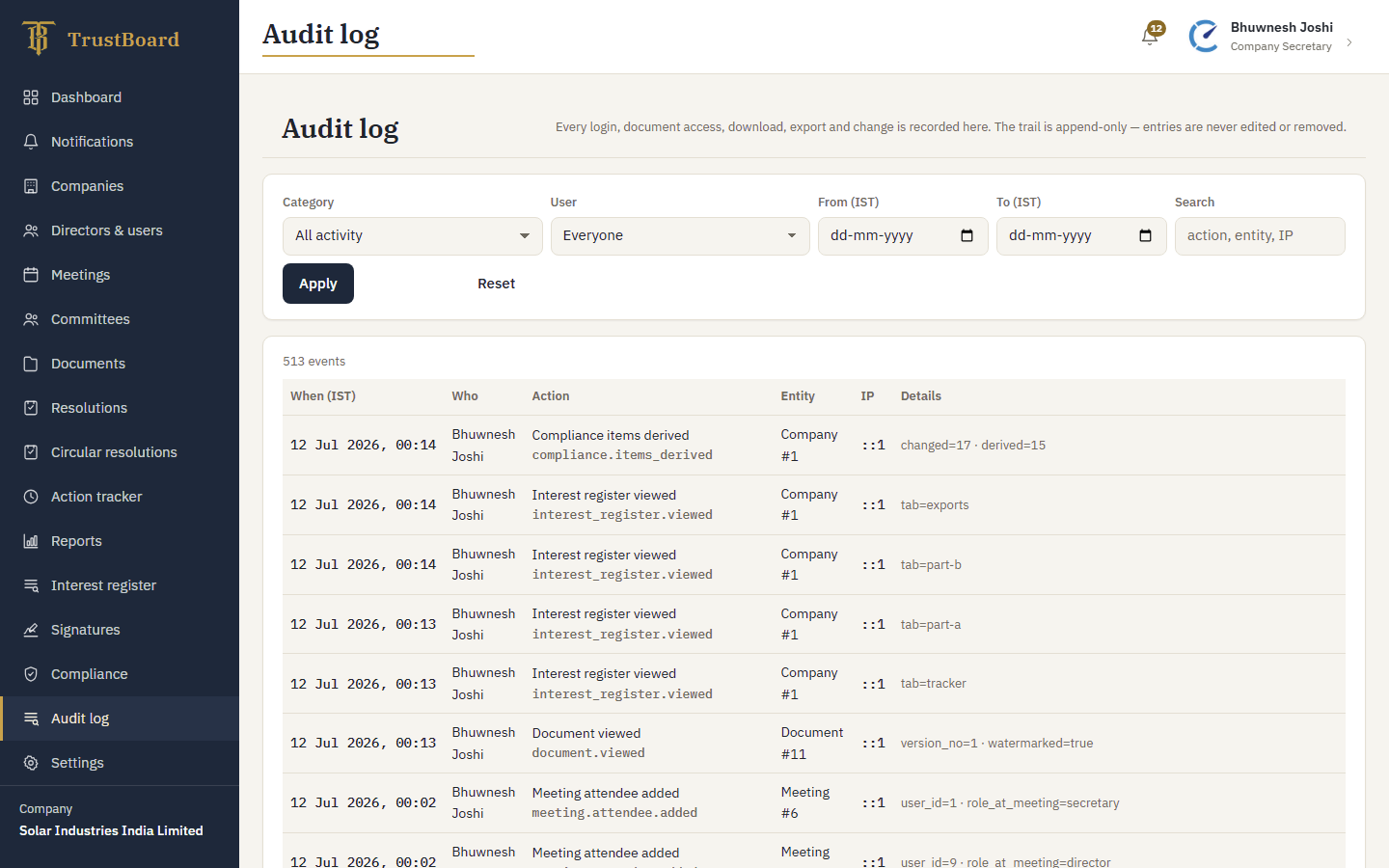
Task: Click the Documents file icon
Action: click(x=31, y=364)
